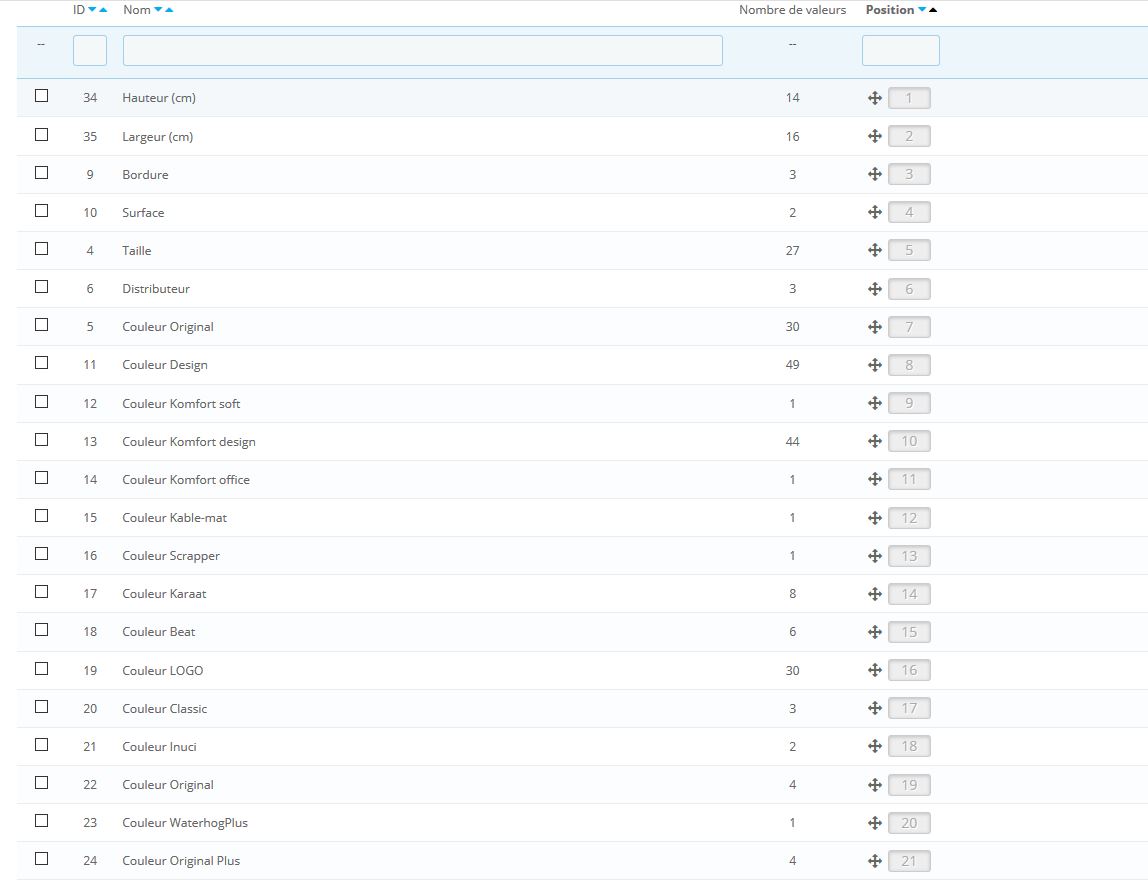Open the Couleur Kable-mat row
Screen dimensions: 1148x884
582,518
